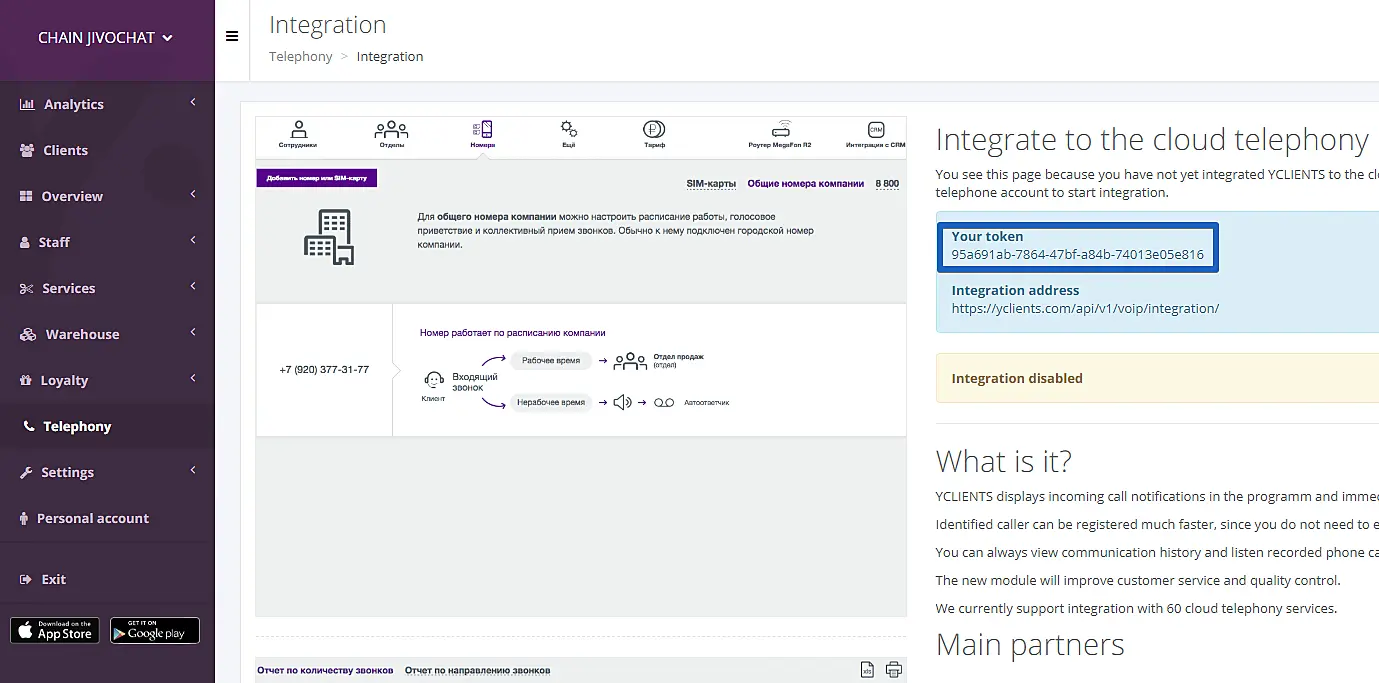Click the Settings wrench icon
1379x683 pixels.
[26, 472]
